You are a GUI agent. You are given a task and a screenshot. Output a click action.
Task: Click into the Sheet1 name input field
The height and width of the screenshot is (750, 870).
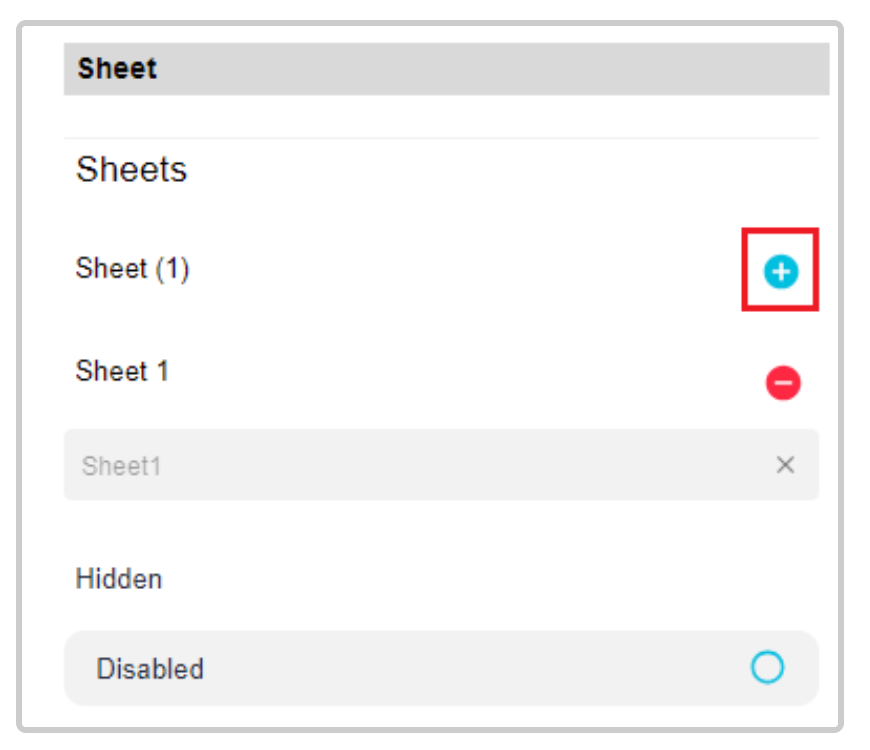[x=441, y=465]
